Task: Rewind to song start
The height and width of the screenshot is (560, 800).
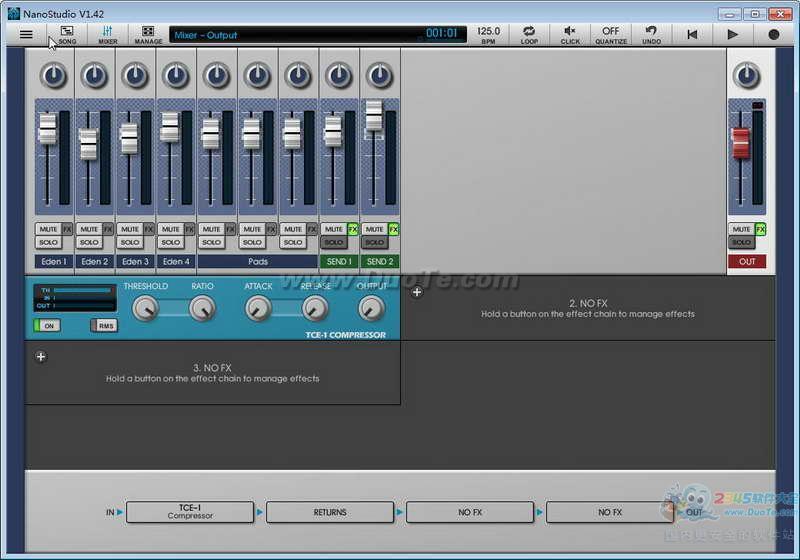Action: [x=692, y=34]
